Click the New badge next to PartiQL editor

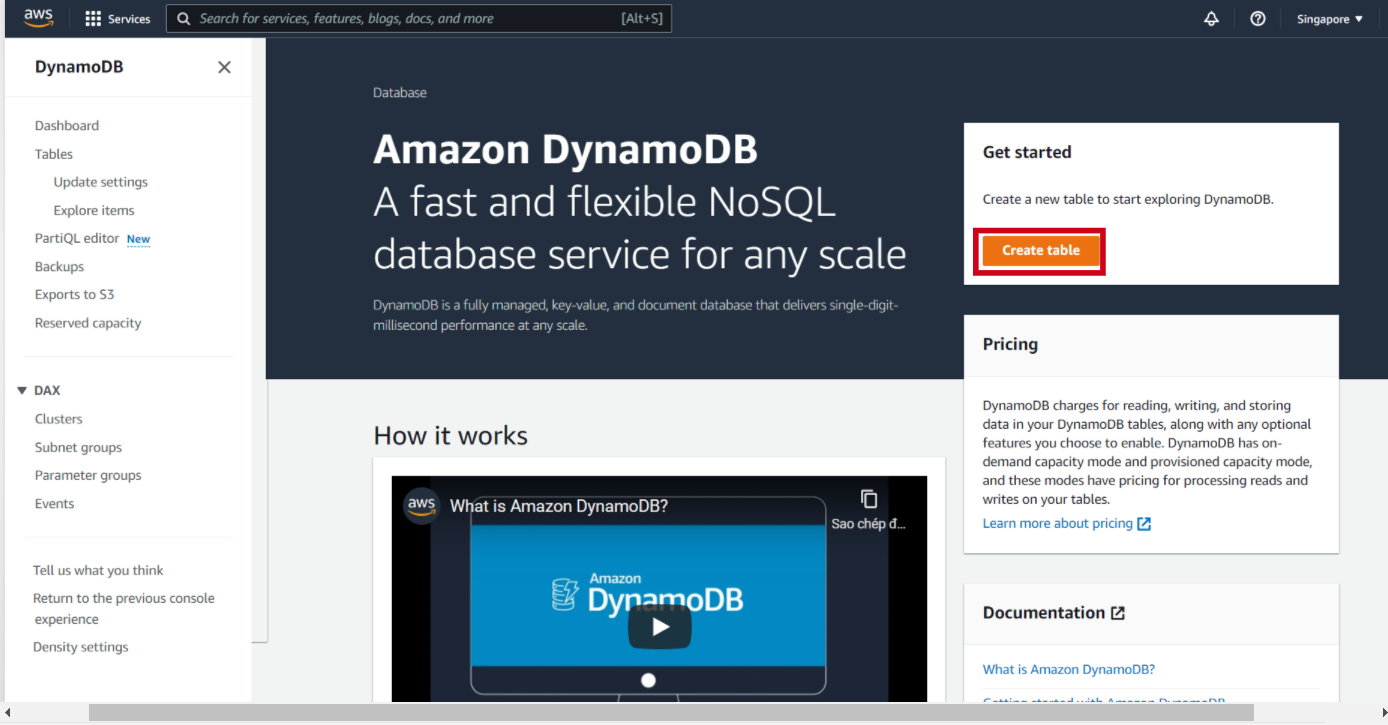(138, 239)
